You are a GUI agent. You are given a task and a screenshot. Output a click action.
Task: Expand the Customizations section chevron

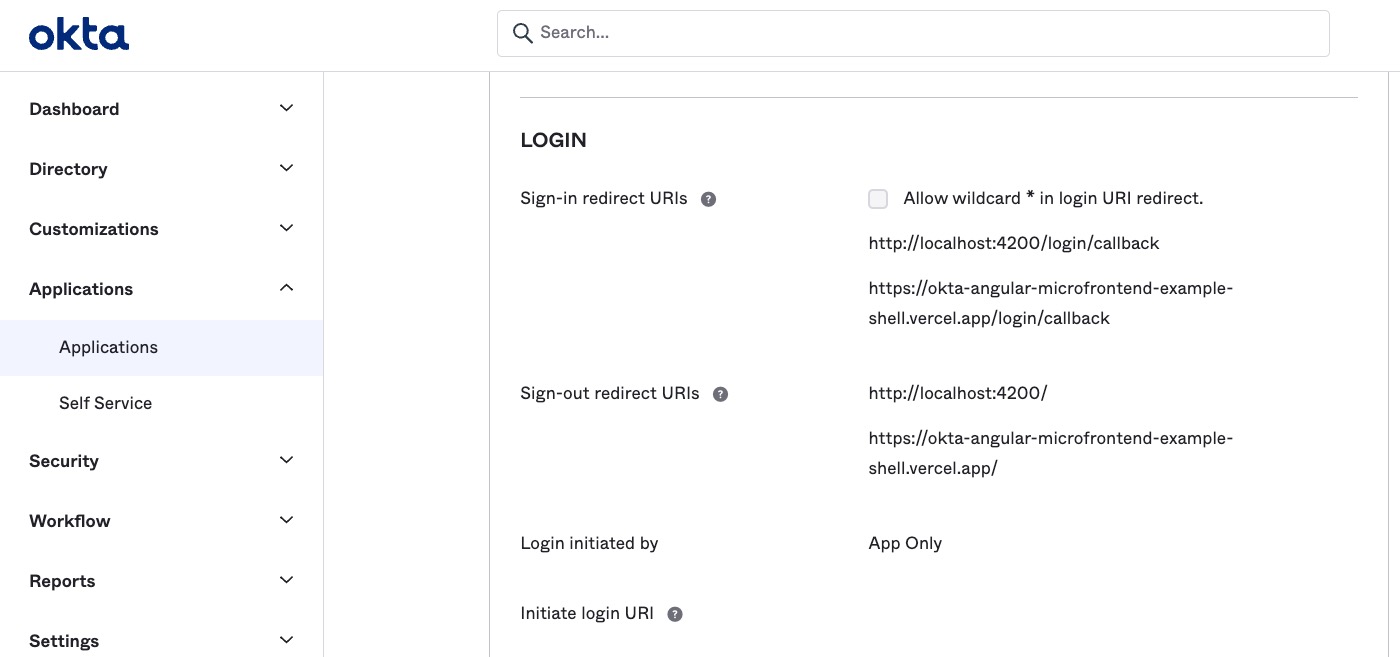[286, 228]
